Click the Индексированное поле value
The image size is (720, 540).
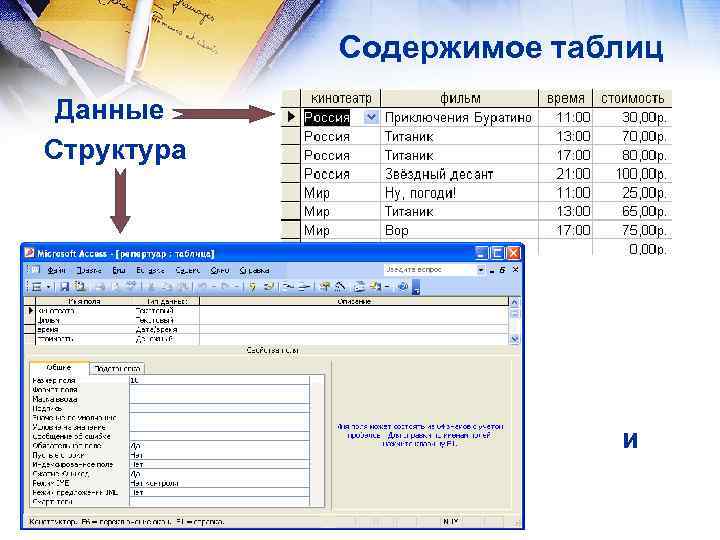point(219,464)
